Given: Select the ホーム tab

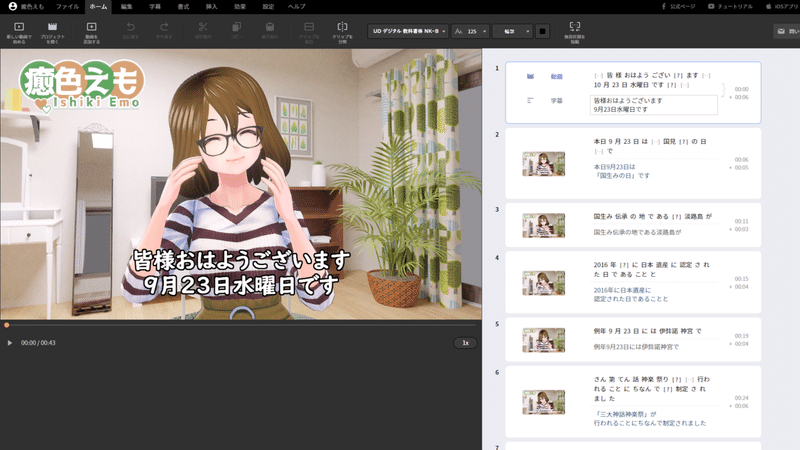Looking at the screenshot, I should click(x=98, y=7).
